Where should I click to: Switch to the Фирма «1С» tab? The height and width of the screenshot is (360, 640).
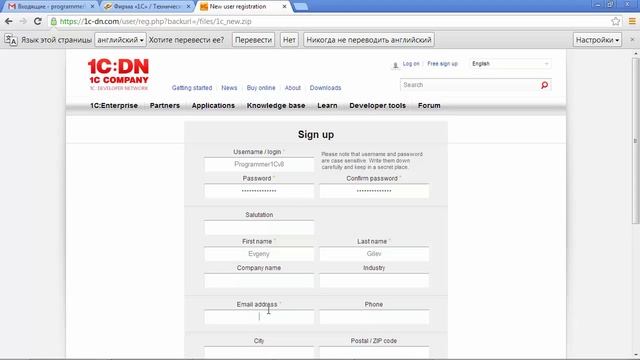point(147,7)
